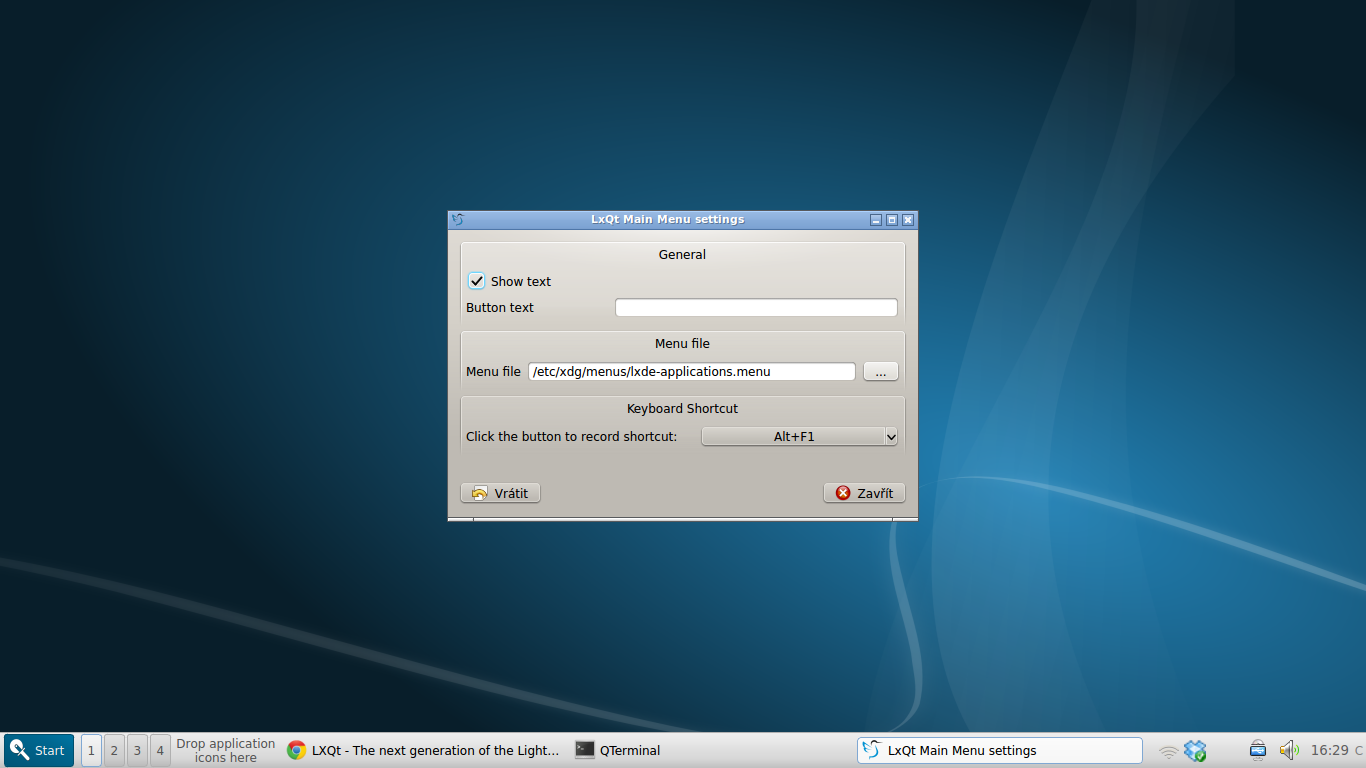Click the network signal tray icon
Screen dimensions: 1366x768
(1169, 750)
